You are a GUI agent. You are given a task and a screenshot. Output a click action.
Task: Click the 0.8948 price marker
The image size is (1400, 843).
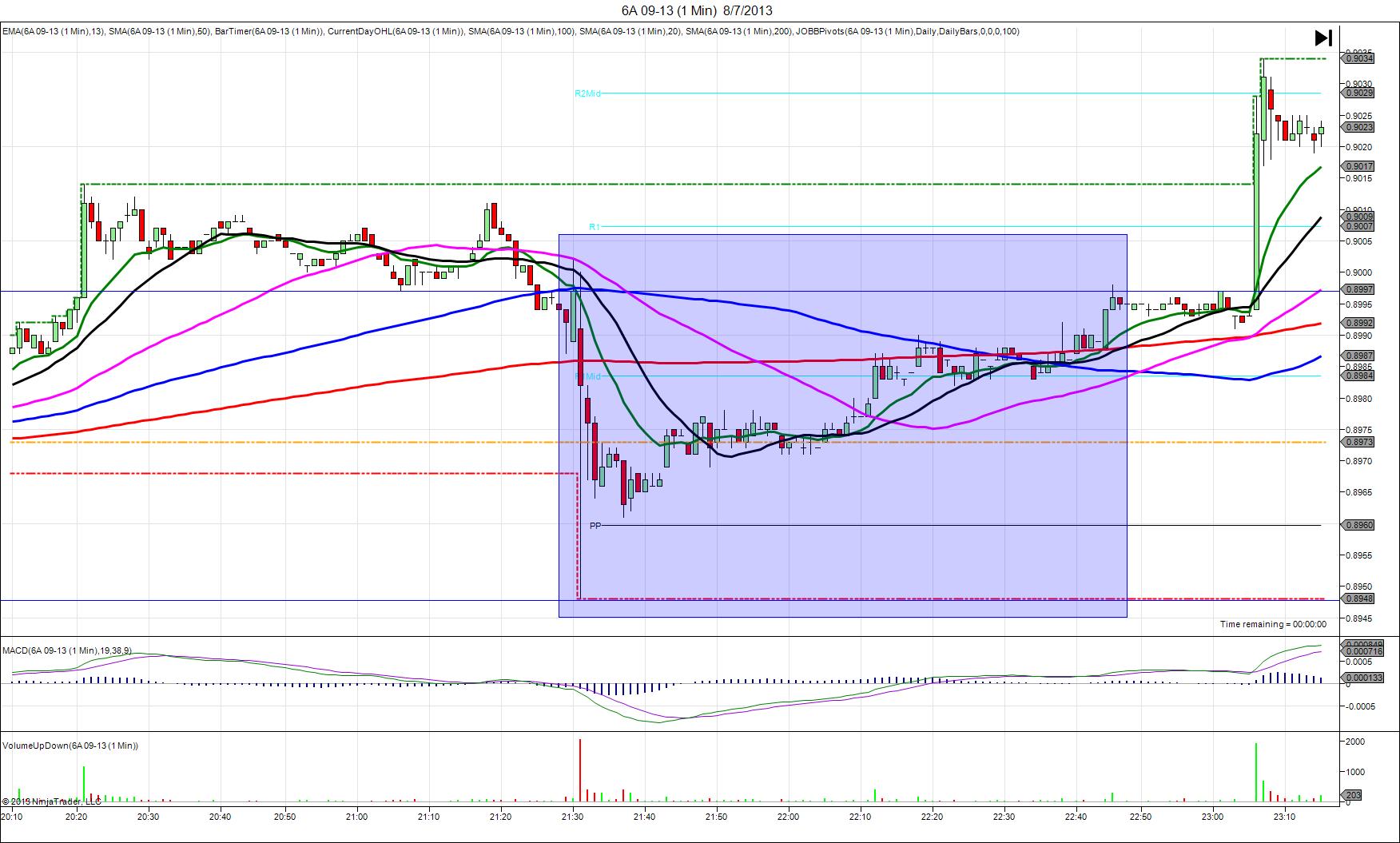coord(1358,598)
